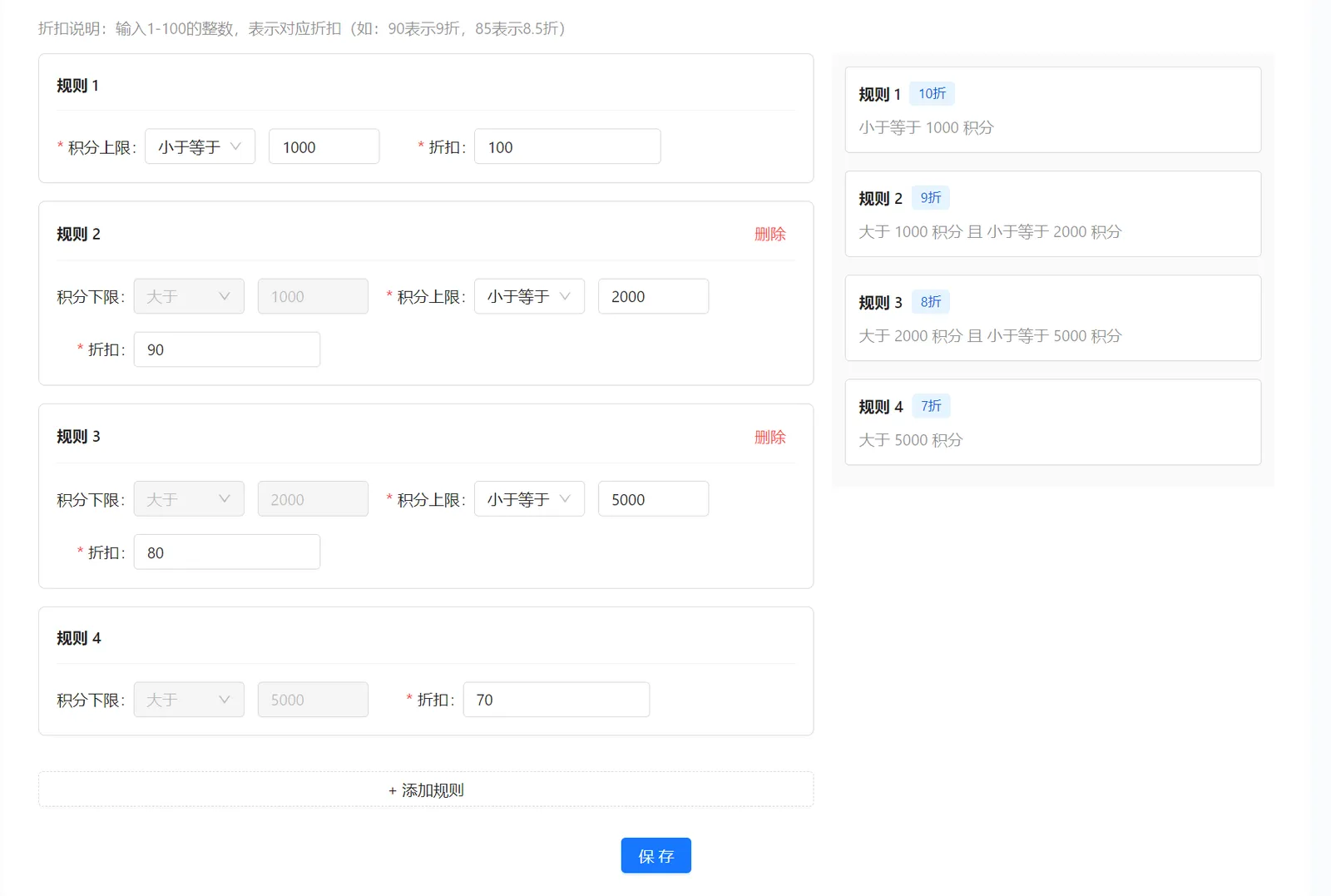Open Rule 2 upper limit 小于等于 dropdown
The image size is (1331, 896).
(x=529, y=296)
